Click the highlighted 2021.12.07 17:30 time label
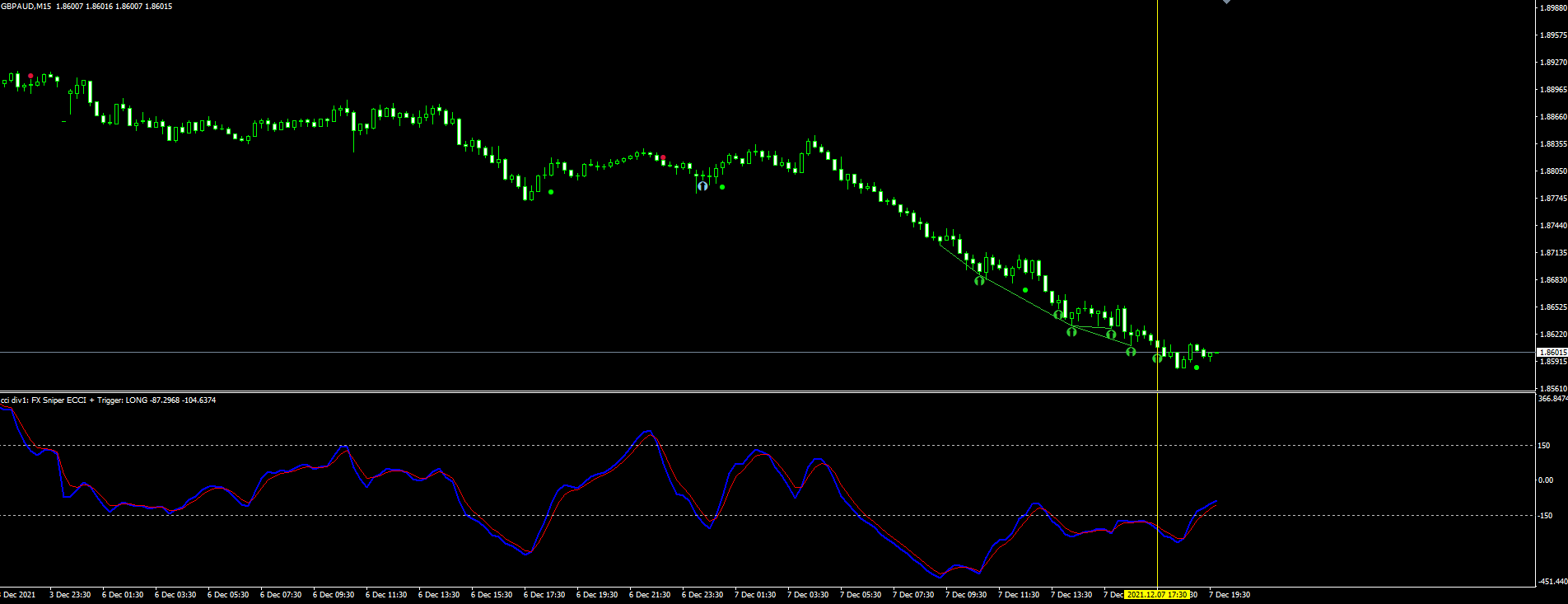The height and width of the screenshot is (604, 1568). point(1157,595)
